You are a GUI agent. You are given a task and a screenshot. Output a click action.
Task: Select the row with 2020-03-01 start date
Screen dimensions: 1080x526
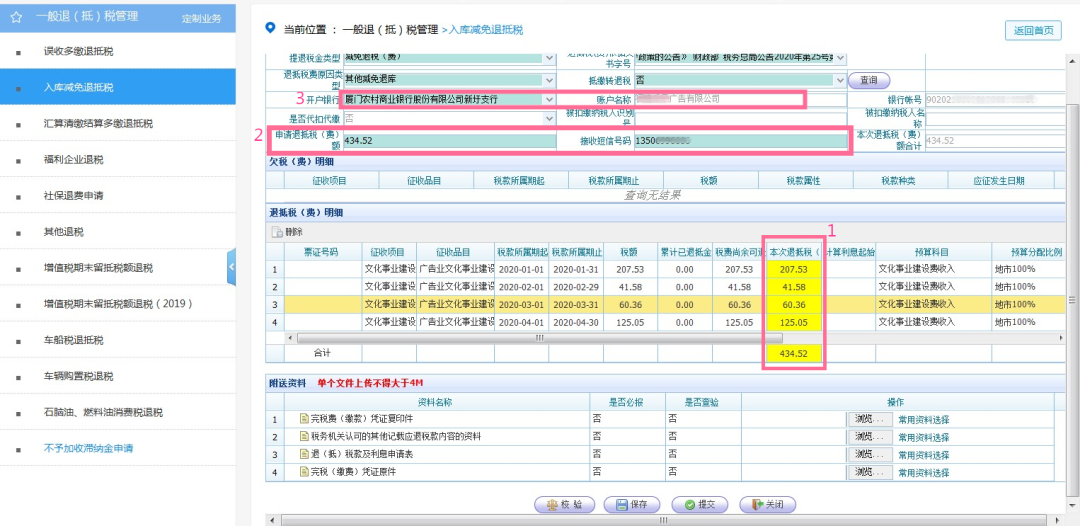[665, 304]
